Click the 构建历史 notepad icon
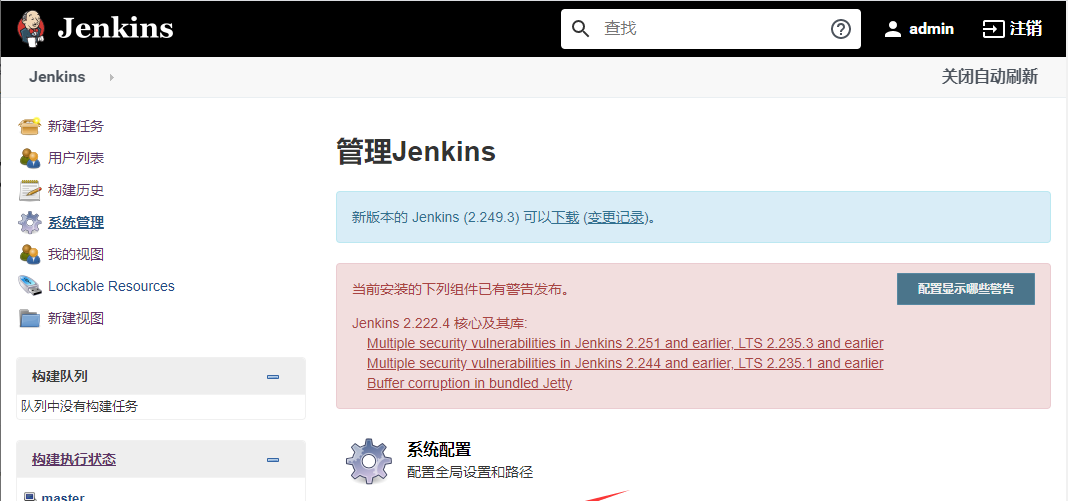 29,190
